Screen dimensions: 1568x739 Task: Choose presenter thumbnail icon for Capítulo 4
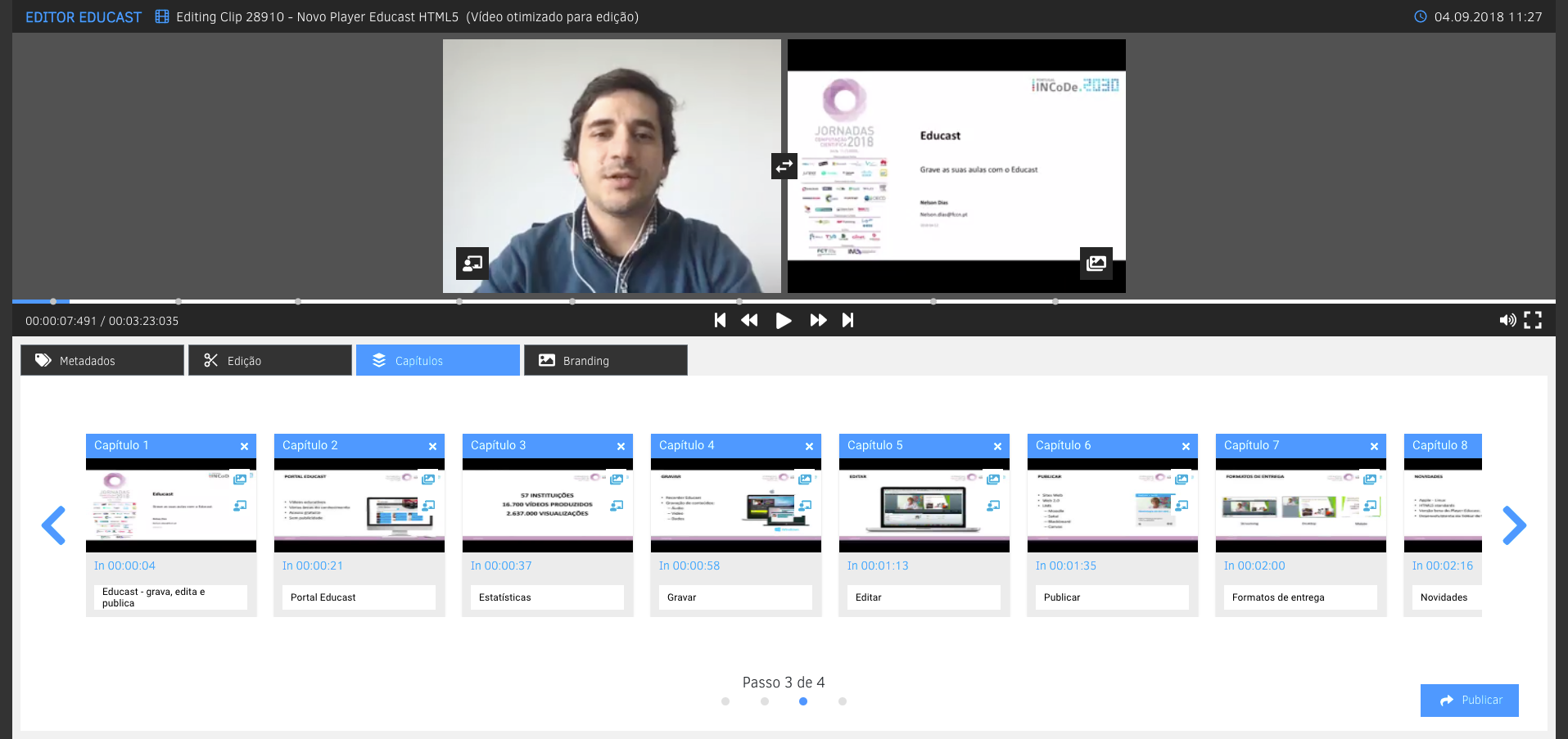click(805, 506)
